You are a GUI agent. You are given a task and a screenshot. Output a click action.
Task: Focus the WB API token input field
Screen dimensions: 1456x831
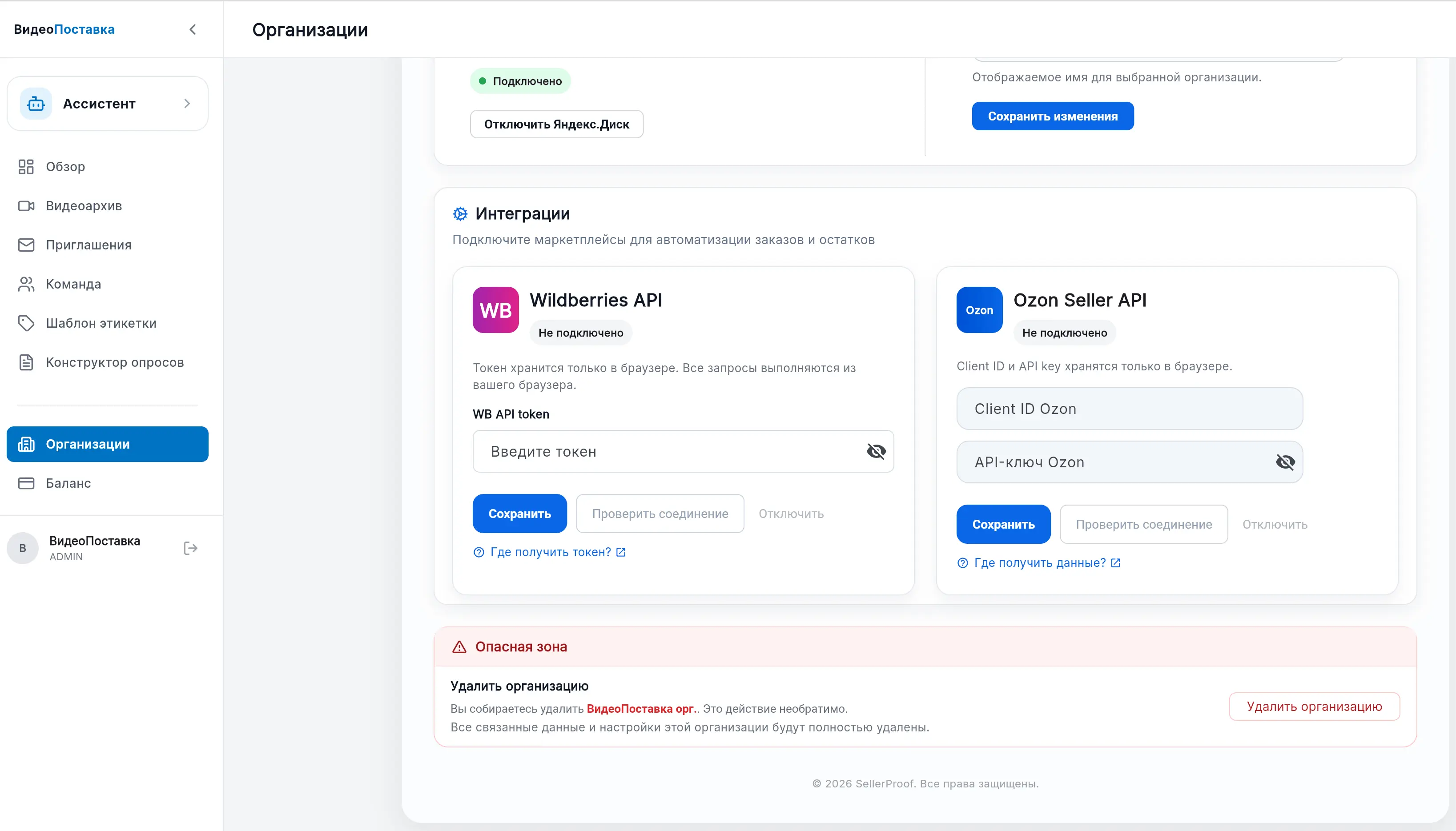click(683, 451)
